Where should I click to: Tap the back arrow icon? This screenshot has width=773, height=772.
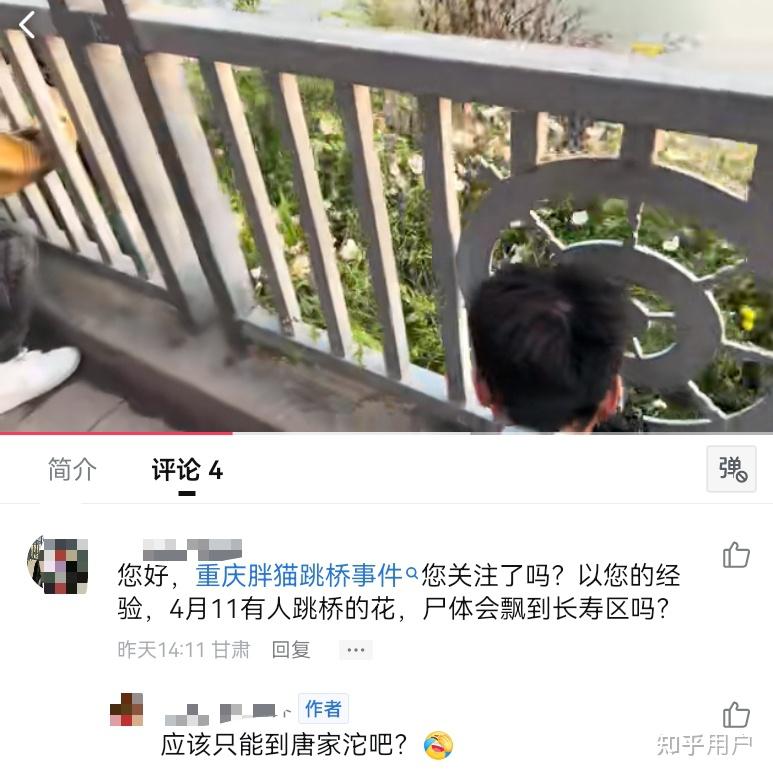(27, 25)
